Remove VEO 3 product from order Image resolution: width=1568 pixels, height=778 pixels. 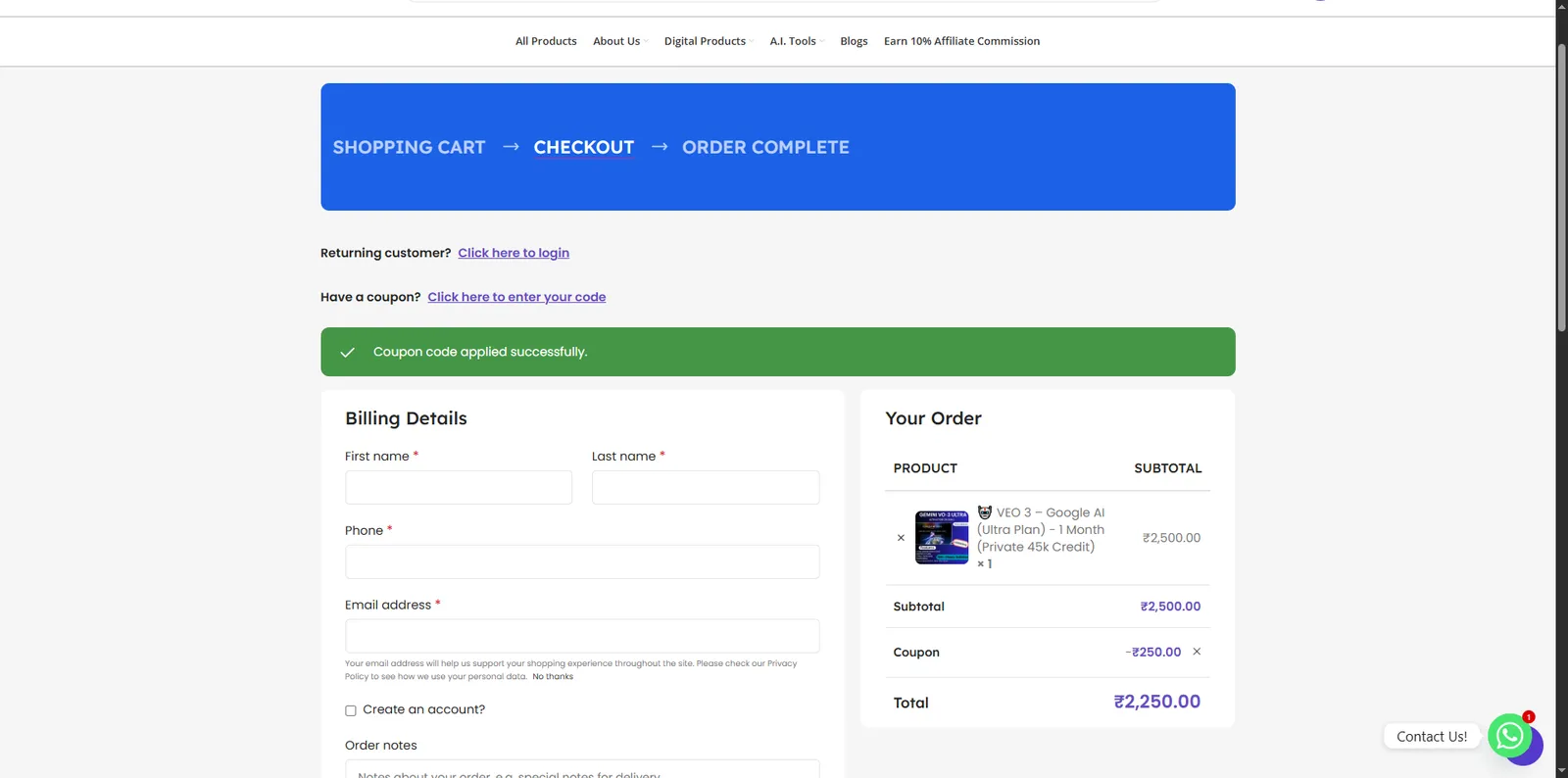coord(901,538)
